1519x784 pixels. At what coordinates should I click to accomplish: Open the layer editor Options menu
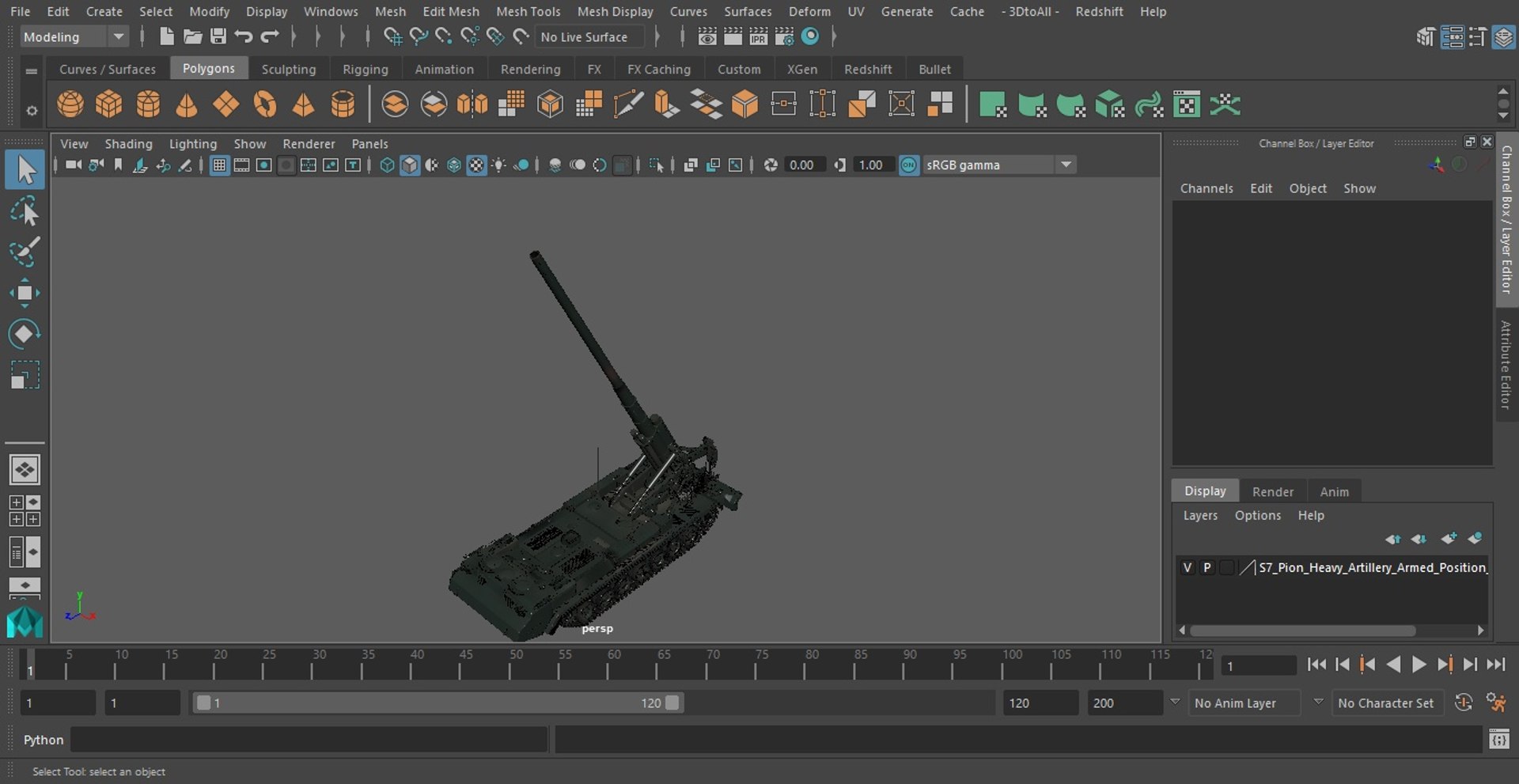click(x=1257, y=515)
